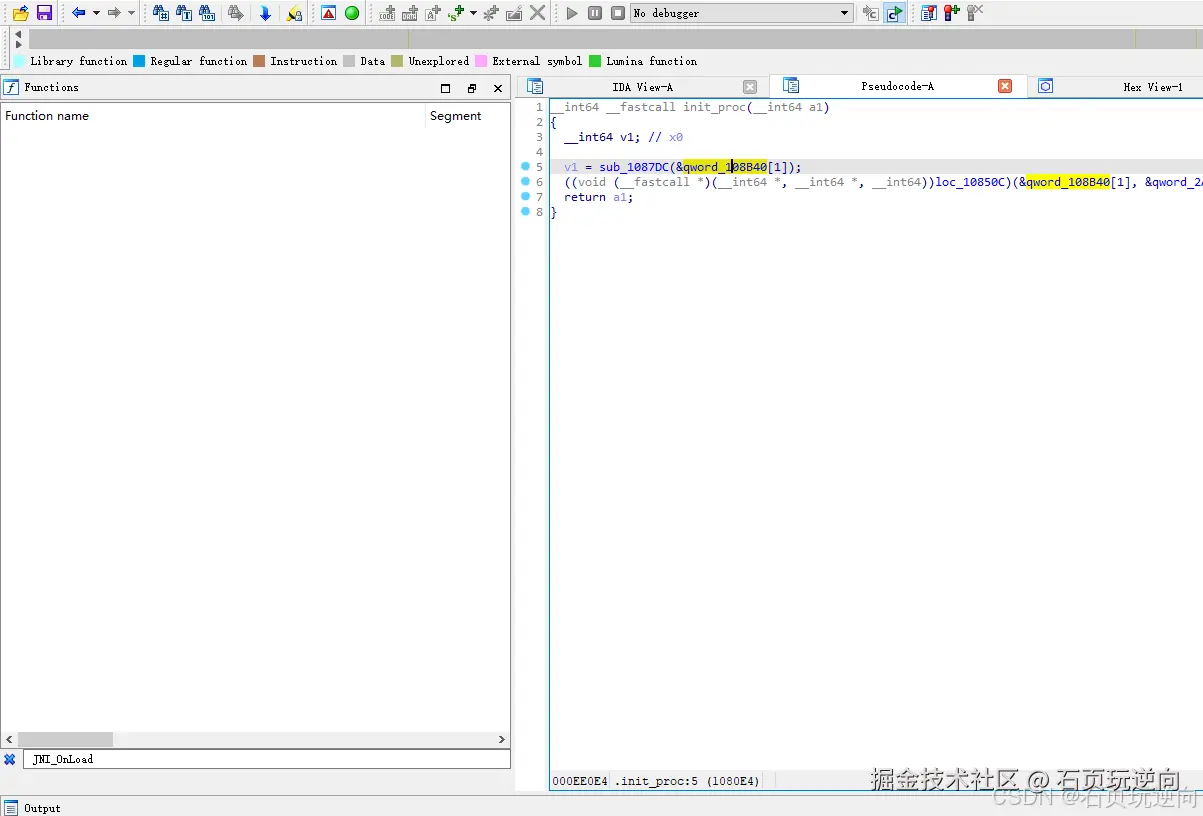Click Functions list horizontal scrollbar thumb
Viewport: 1203px width, 816px height.
(x=65, y=739)
